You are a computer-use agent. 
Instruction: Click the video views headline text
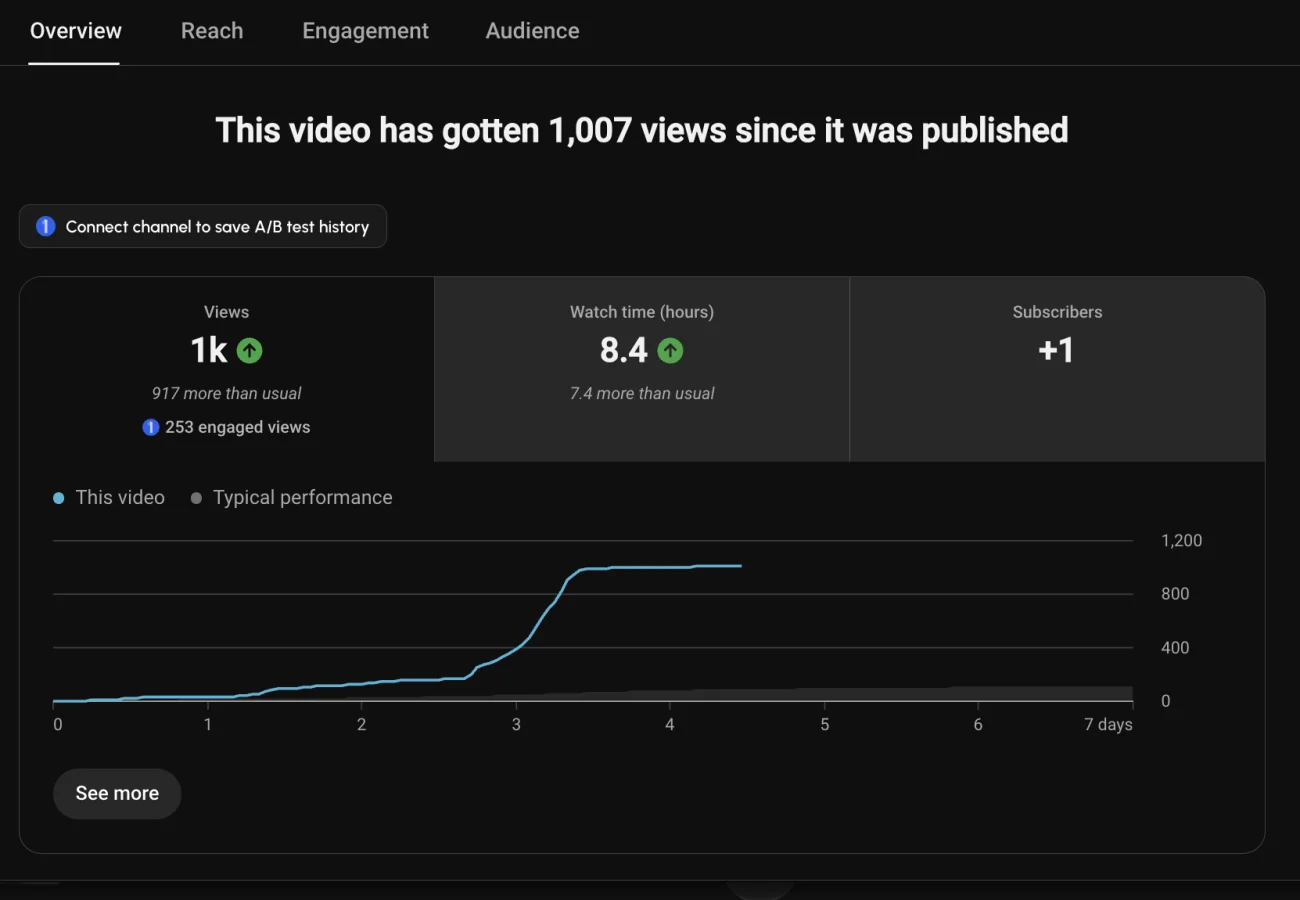coord(642,130)
